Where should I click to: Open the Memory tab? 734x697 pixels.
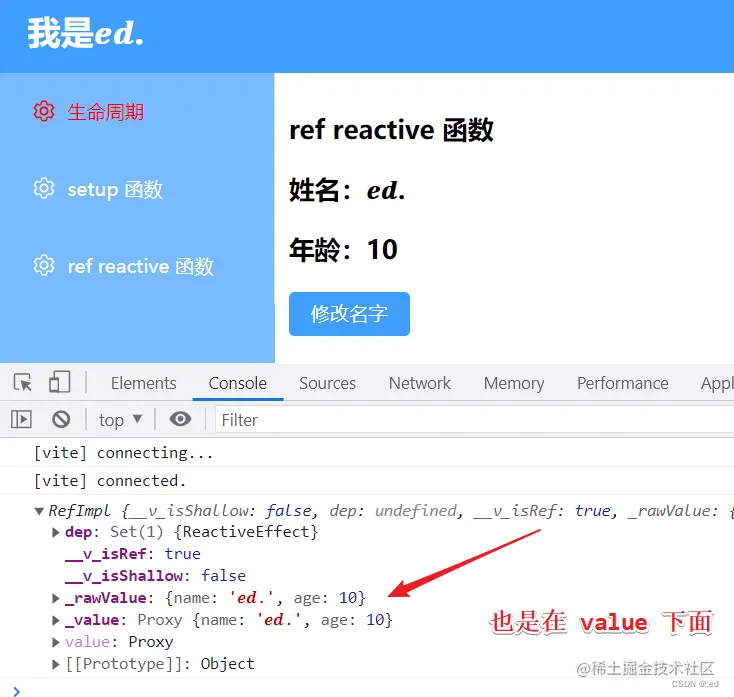tap(514, 383)
